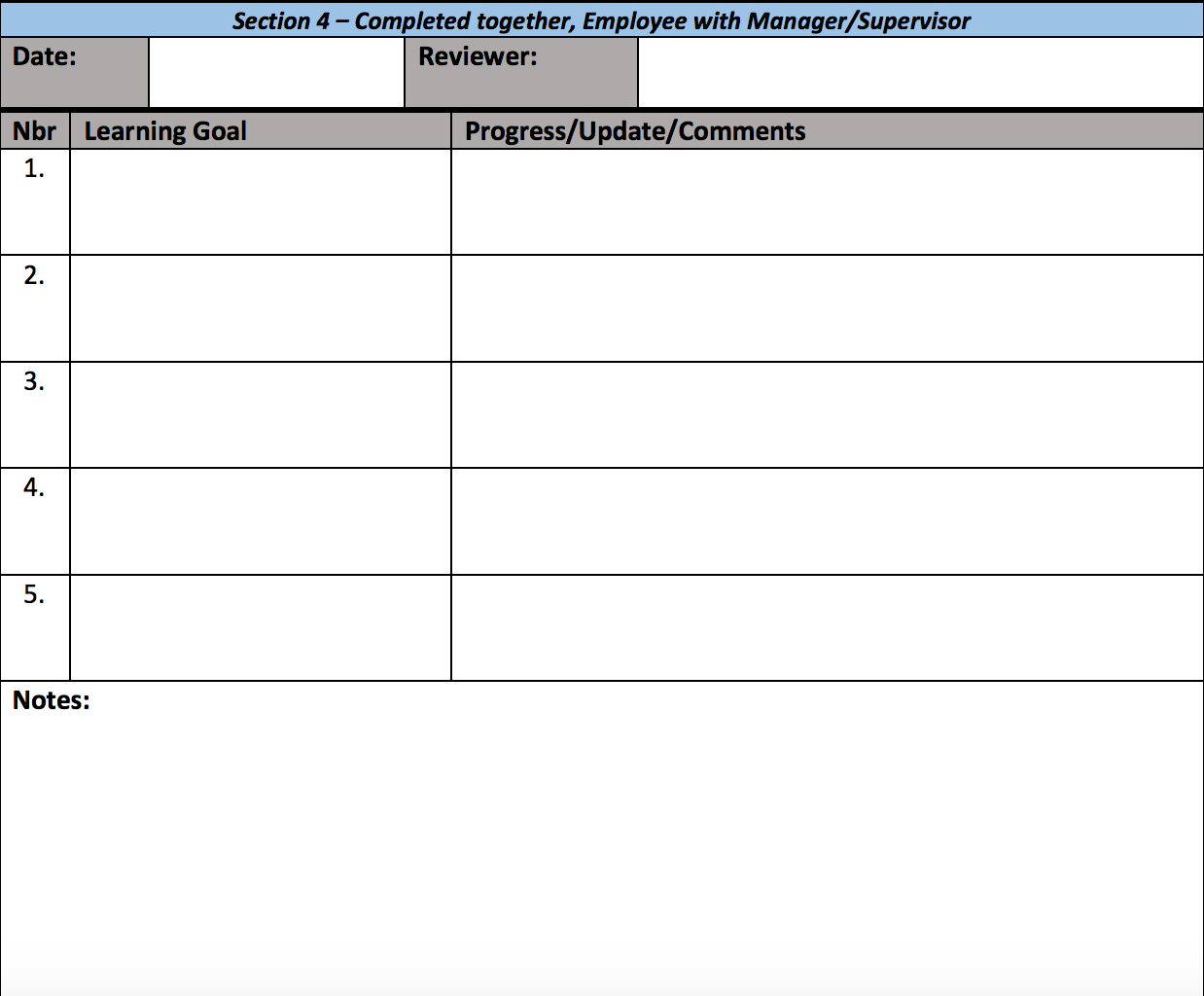Click the Progress/Update/Comments cell in row 2
This screenshot has width=1204, height=996.
[x=827, y=308]
